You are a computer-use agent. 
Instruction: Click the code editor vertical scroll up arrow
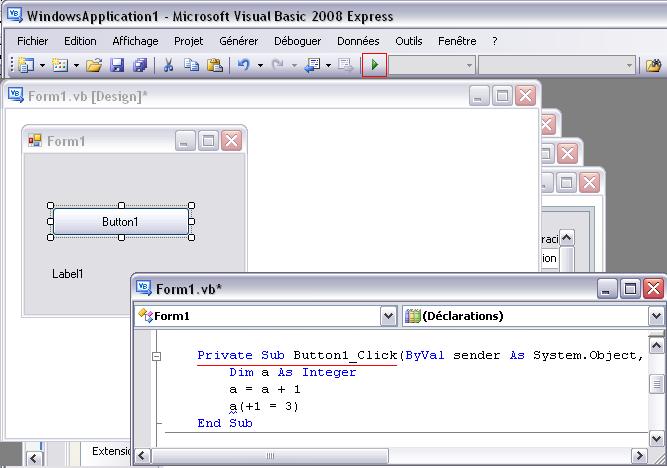pos(656,346)
